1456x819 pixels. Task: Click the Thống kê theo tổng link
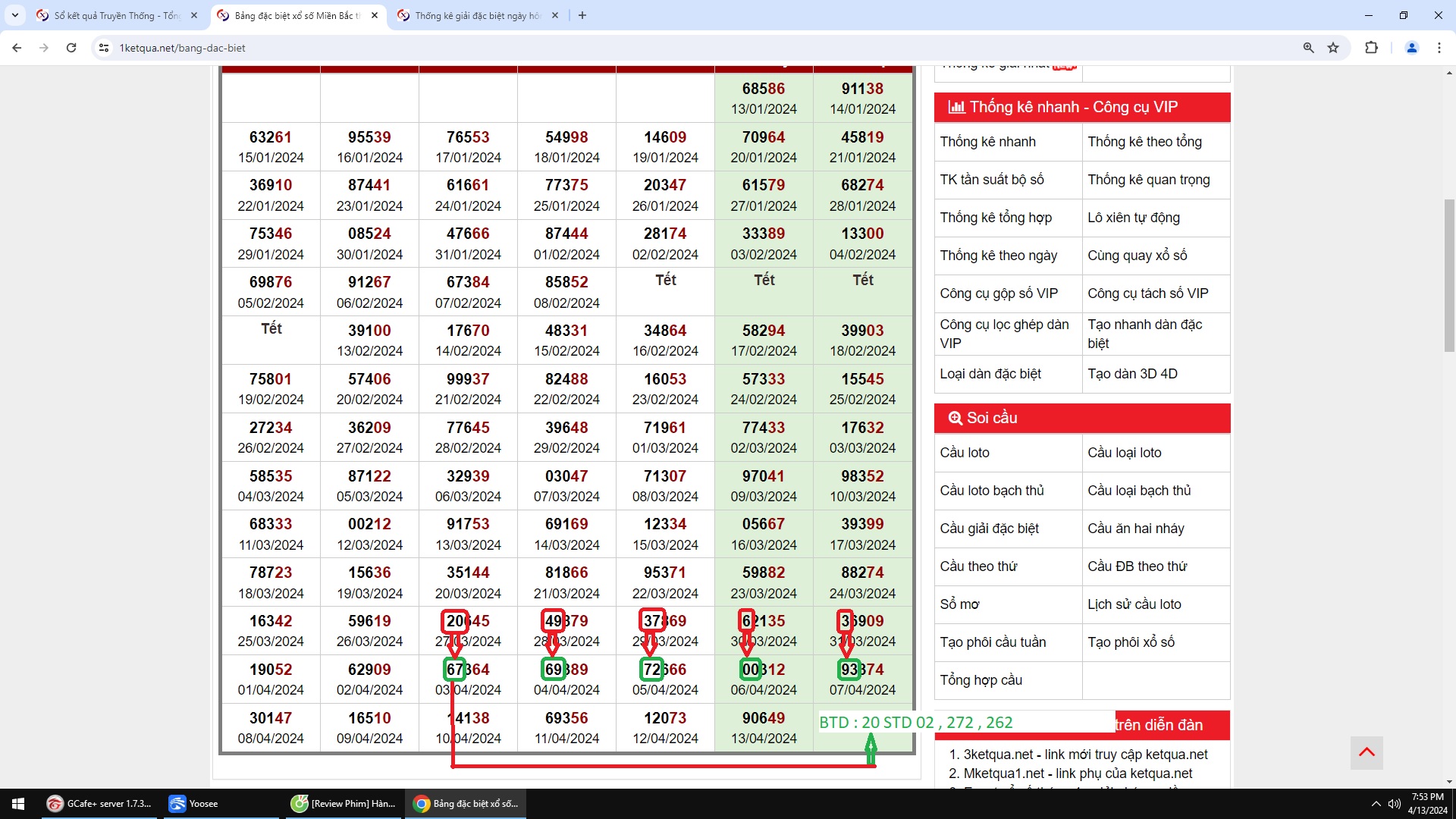point(1144,142)
